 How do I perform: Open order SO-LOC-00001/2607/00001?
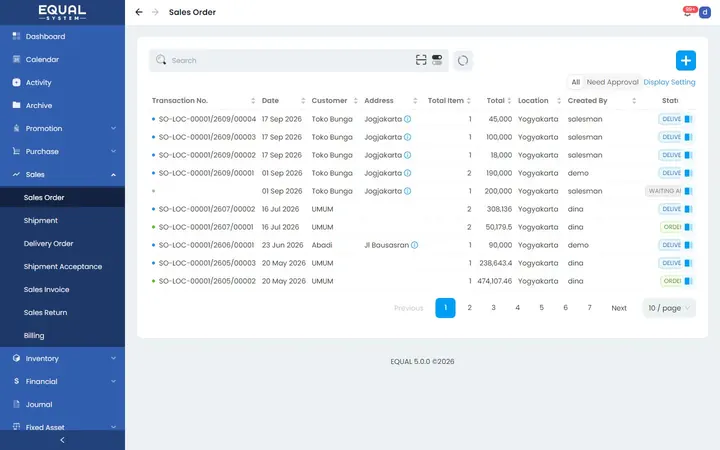pyautogui.click(x=206, y=227)
